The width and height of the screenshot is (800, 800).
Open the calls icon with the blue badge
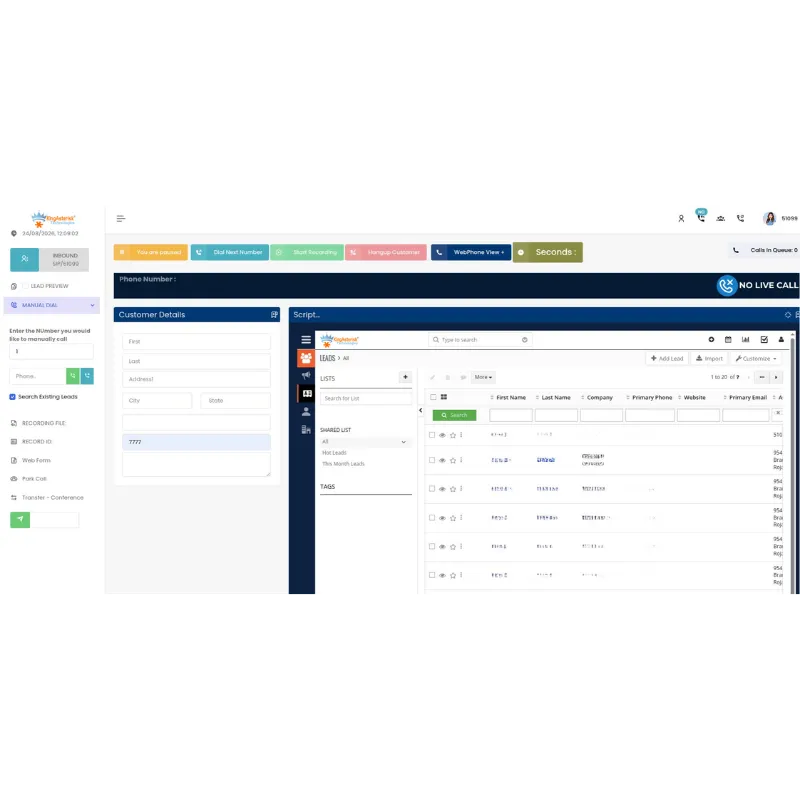point(701,216)
